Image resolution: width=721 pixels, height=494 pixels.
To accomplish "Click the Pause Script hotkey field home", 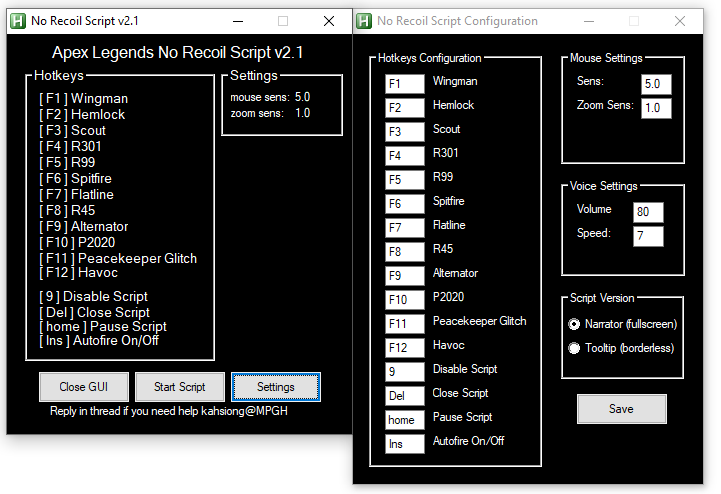I will point(405,420).
